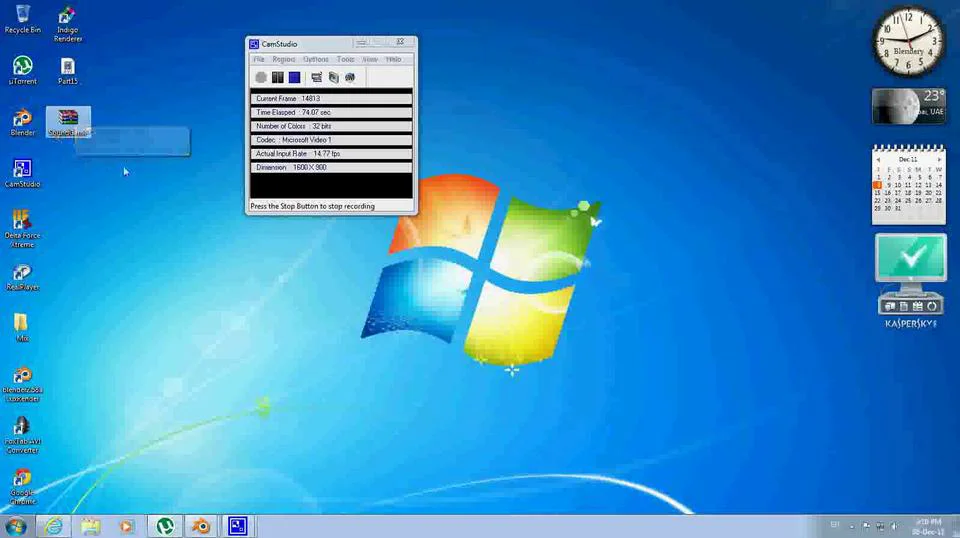
Task: Select the Google Chrome desktop icon
Action: tap(23, 487)
